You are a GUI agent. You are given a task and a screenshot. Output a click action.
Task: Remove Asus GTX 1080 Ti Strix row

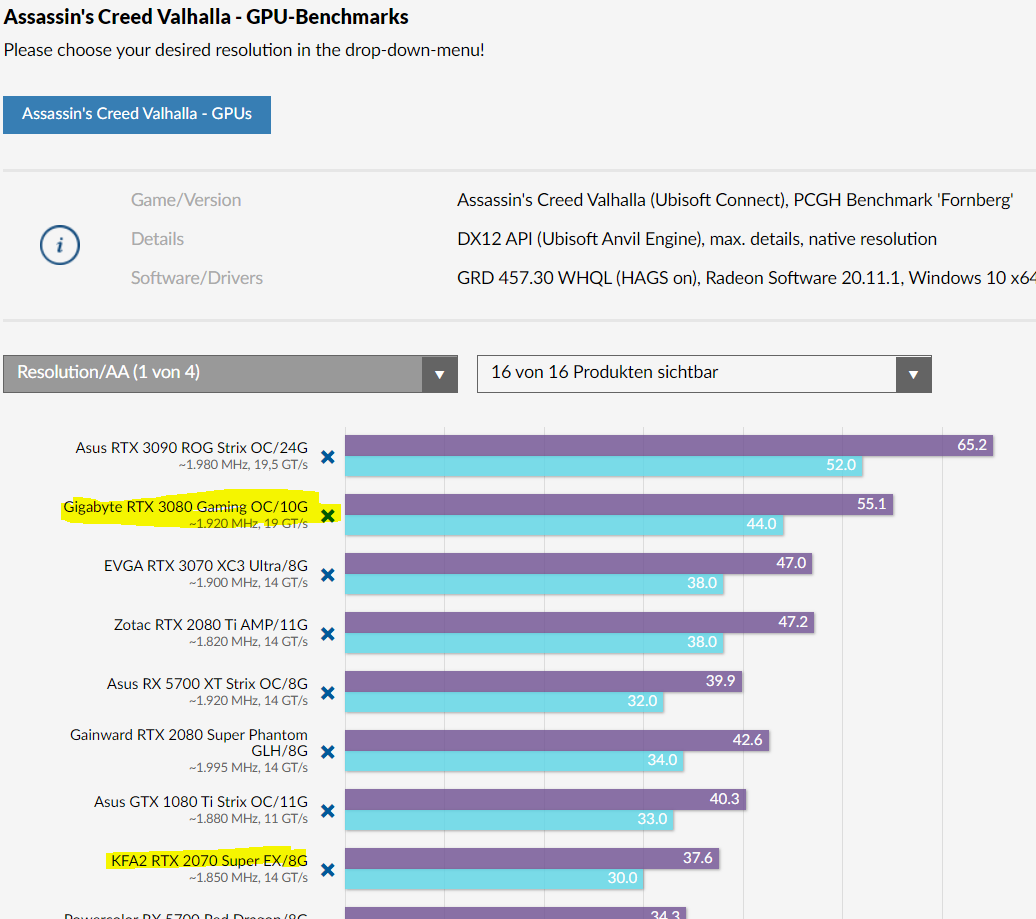(x=328, y=811)
